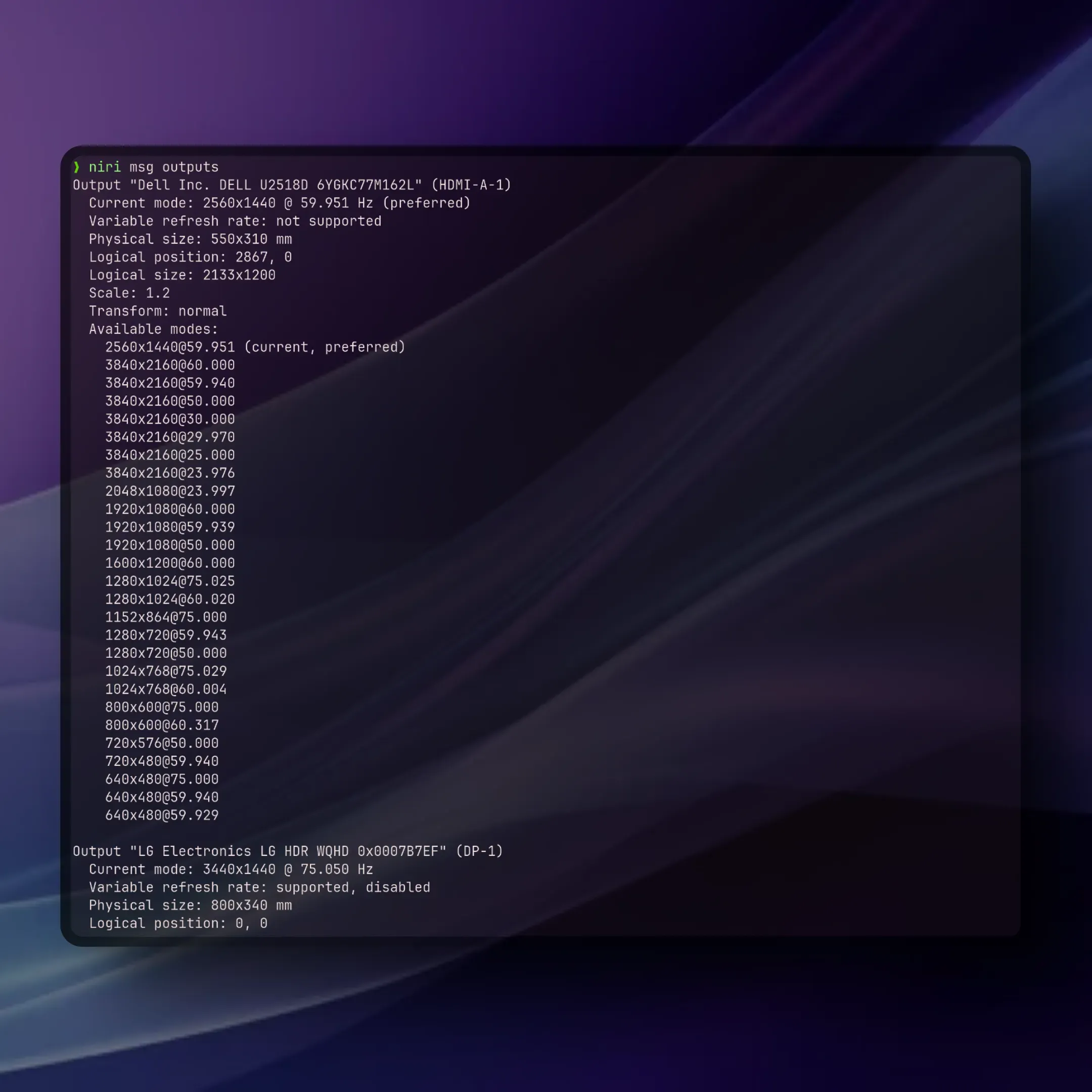The width and height of the screenshot is (1092, 1092).
Task: Click mode '3840x2160@29.970'
Action: tap(170, 437)
